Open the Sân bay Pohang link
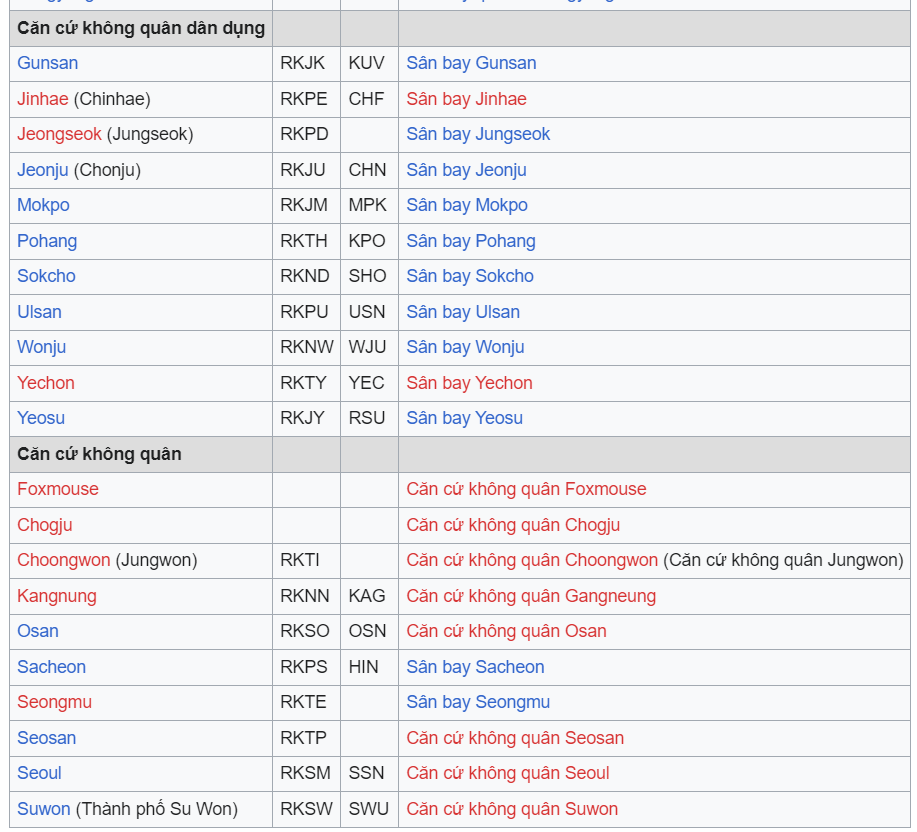 point(471,241)
